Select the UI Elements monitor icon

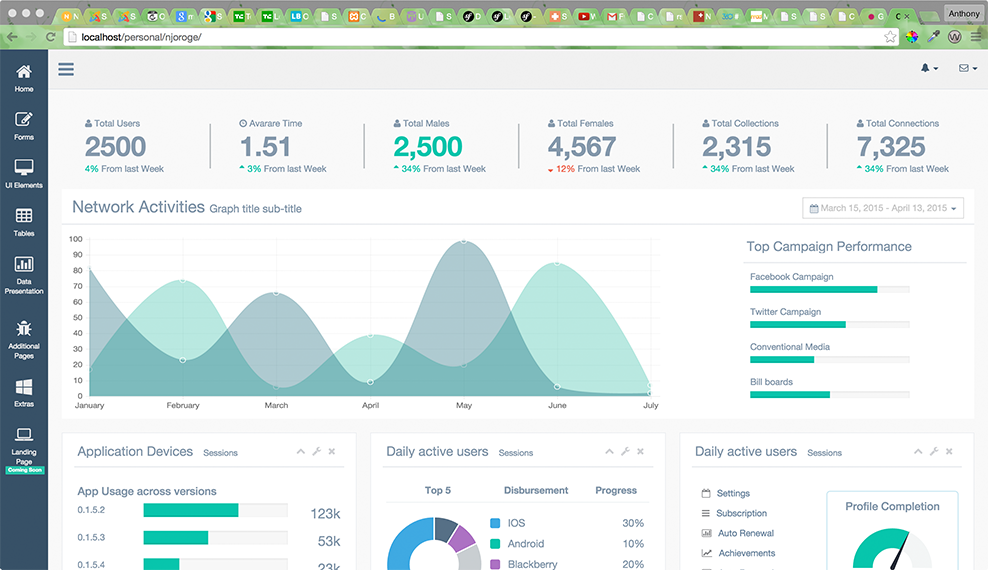[x=24, y=168]
